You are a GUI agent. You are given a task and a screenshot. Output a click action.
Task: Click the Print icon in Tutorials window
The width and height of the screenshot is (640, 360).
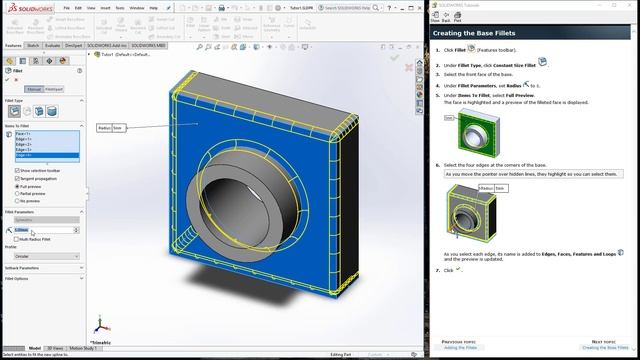[x=457, y=16]
